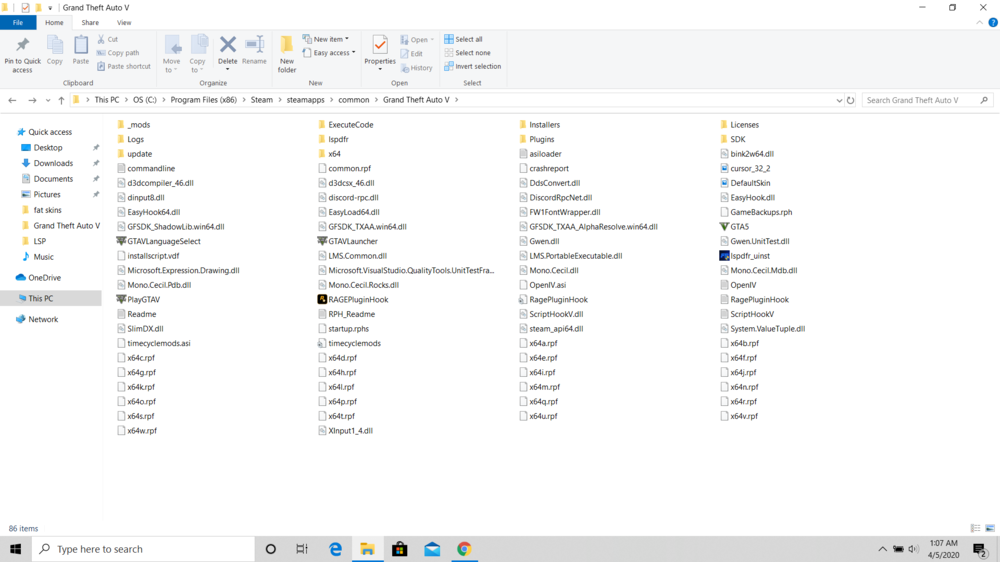Image resolution: width=1000 pixels, height=562 pixels.
Task: Switch to the View ribbon tab
Action: click(124, 22)
